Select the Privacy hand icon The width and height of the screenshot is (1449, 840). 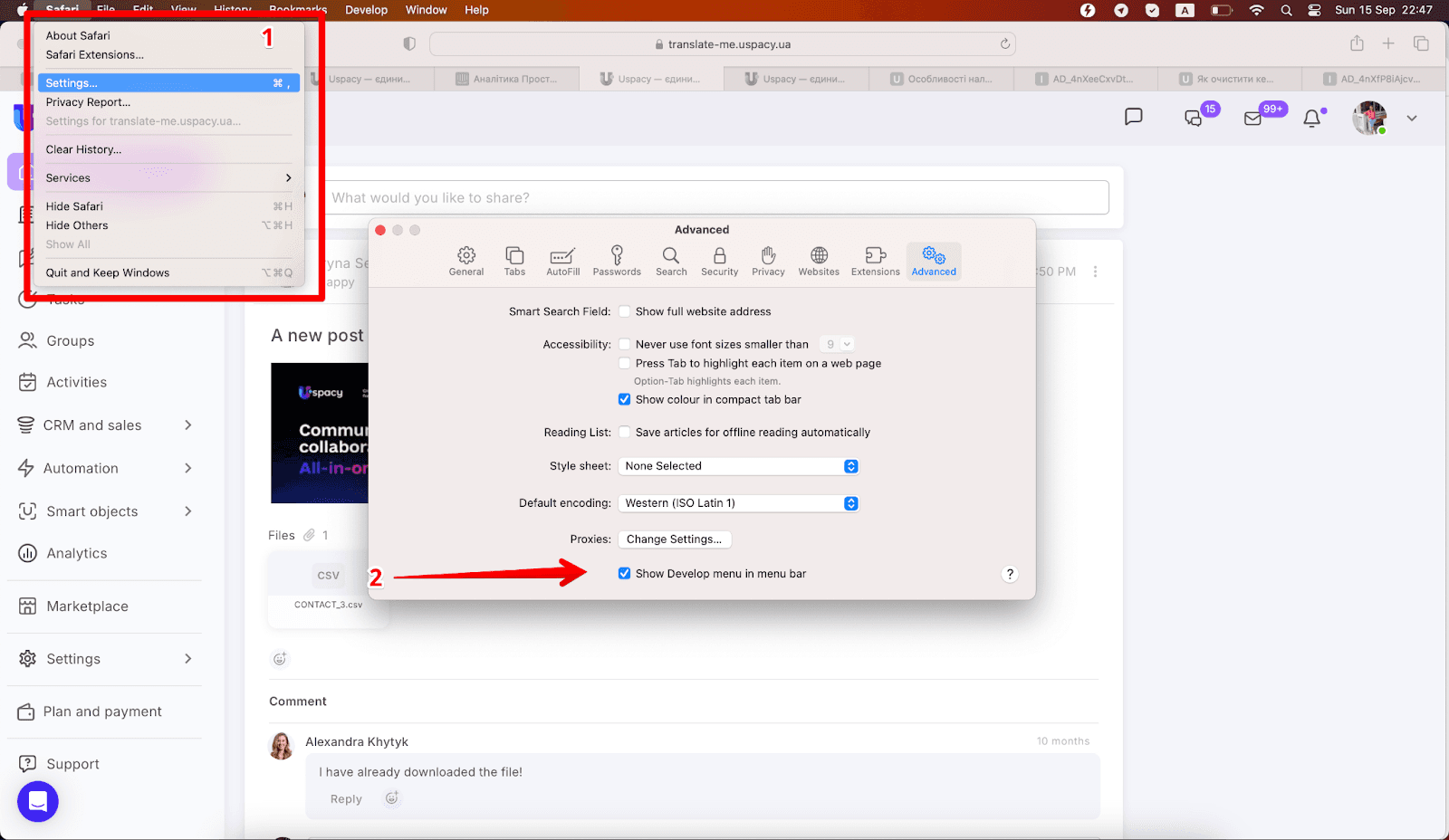point(768,261)
